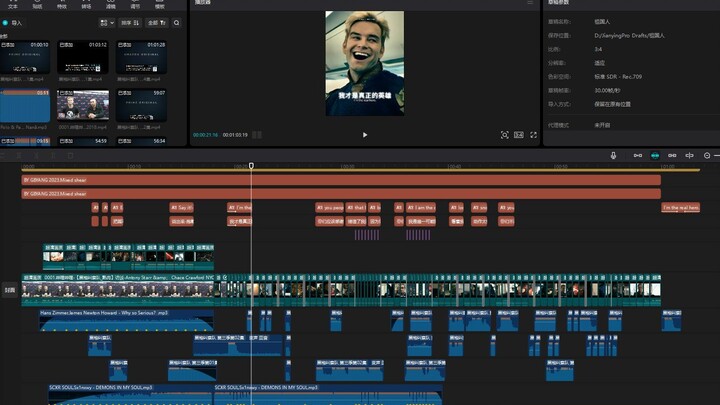Select the 'I am the' subtitle clip
The height and width of the screenshot is (405, 720).
421,208
